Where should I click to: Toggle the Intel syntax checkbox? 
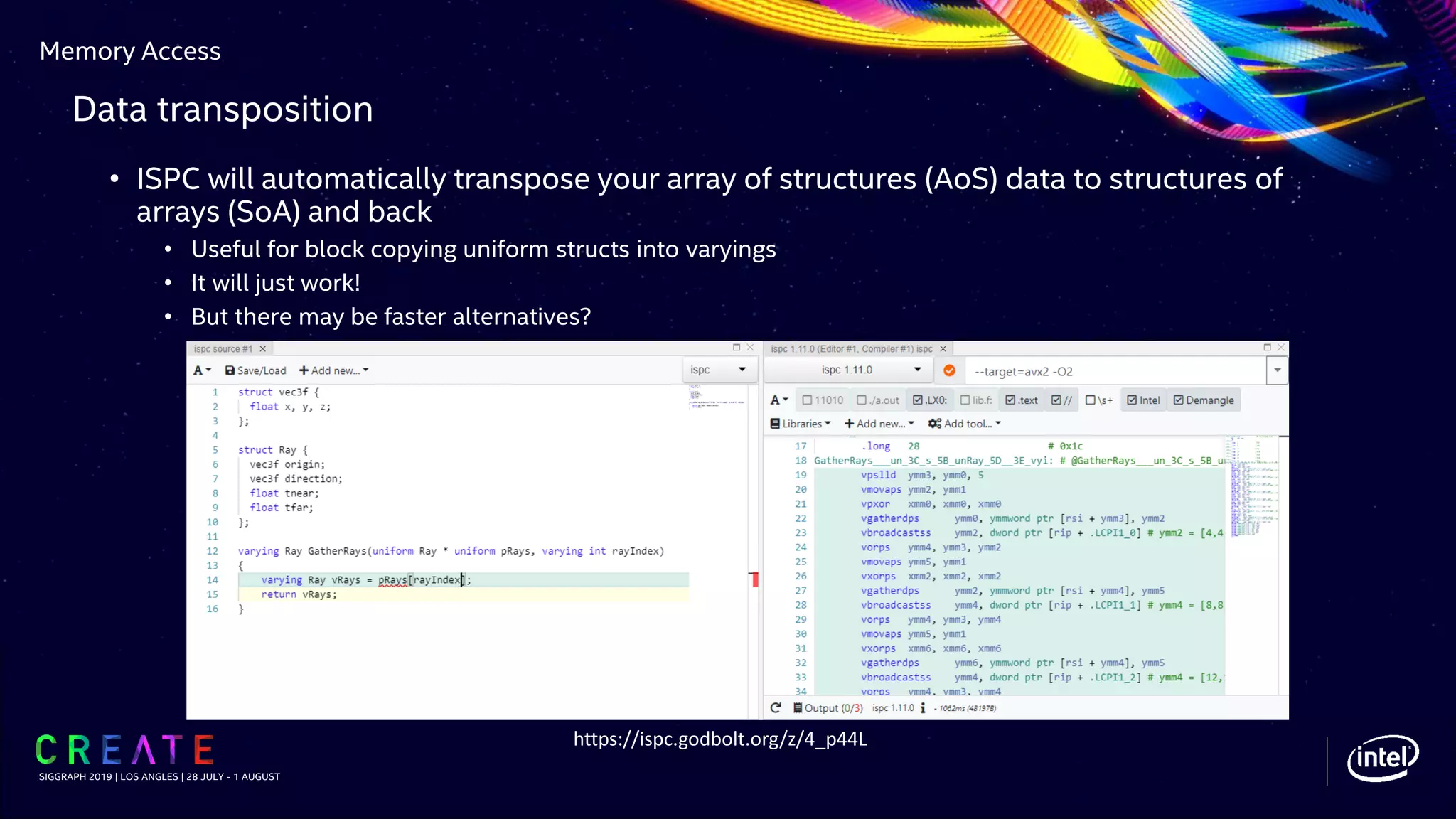[x=1143, y=400]
